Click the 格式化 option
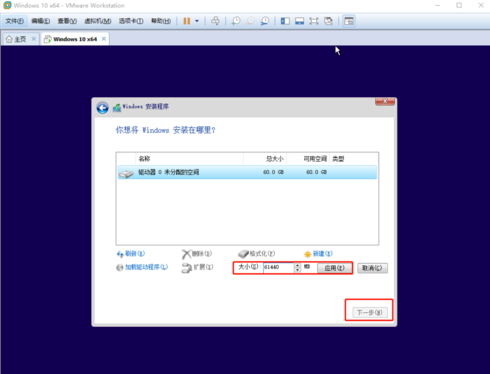 pyautogui.click(x=257, y=254)
